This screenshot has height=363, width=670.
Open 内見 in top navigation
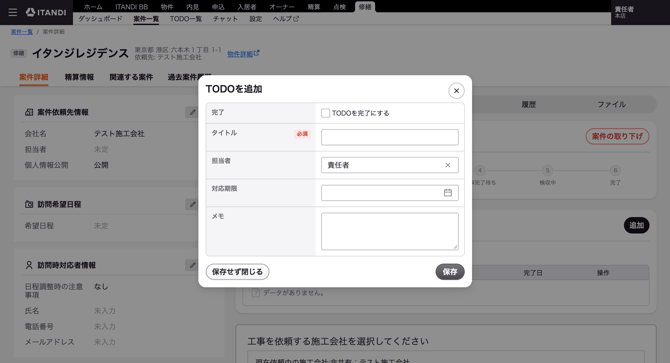(x=193, y=7)
